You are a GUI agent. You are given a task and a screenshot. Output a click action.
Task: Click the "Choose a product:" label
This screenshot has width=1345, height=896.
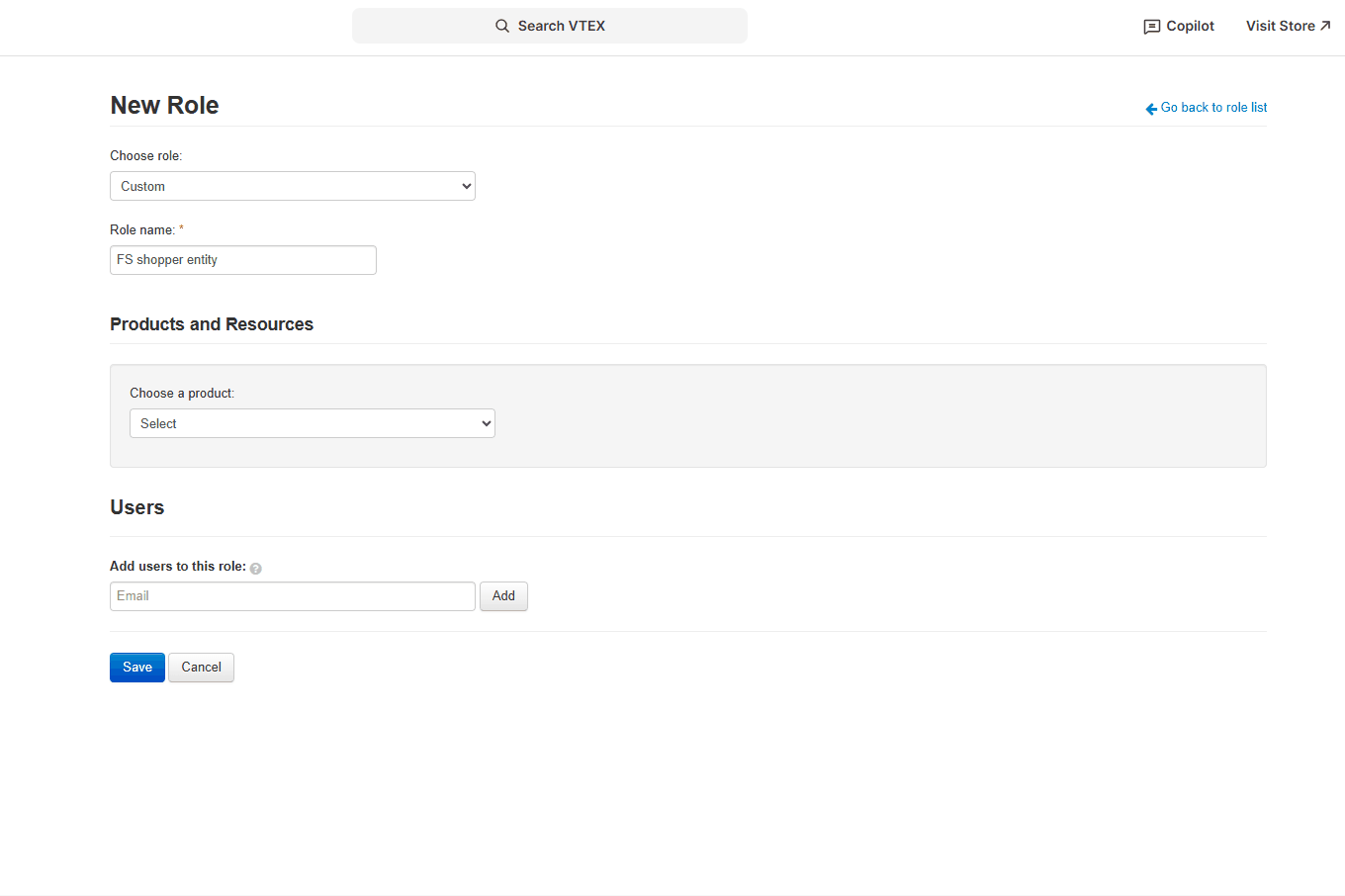pyautogui.click(x=182, y=394)
